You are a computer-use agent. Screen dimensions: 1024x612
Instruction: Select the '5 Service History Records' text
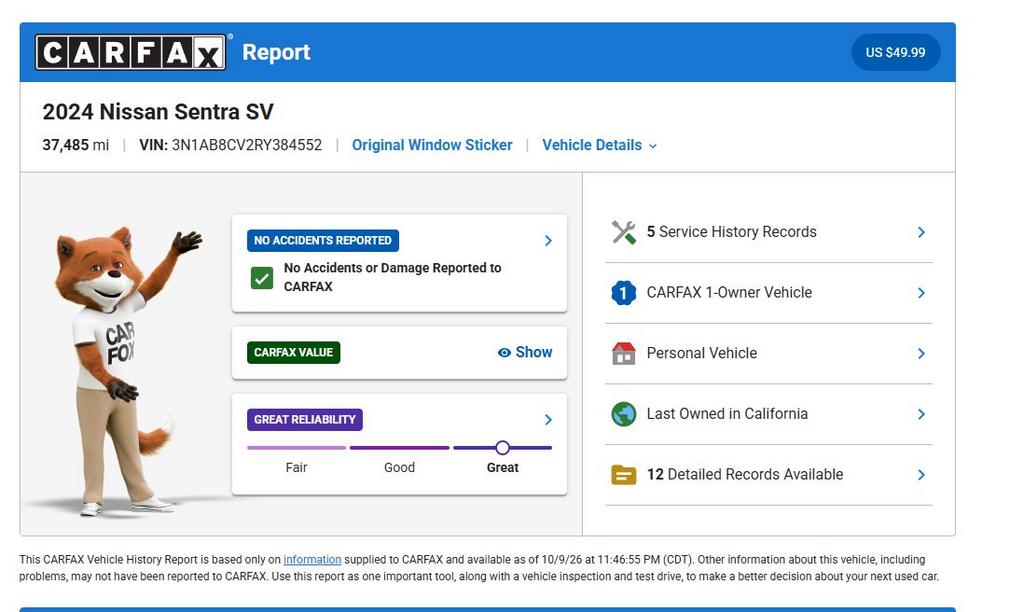click(x=731, y=232)
